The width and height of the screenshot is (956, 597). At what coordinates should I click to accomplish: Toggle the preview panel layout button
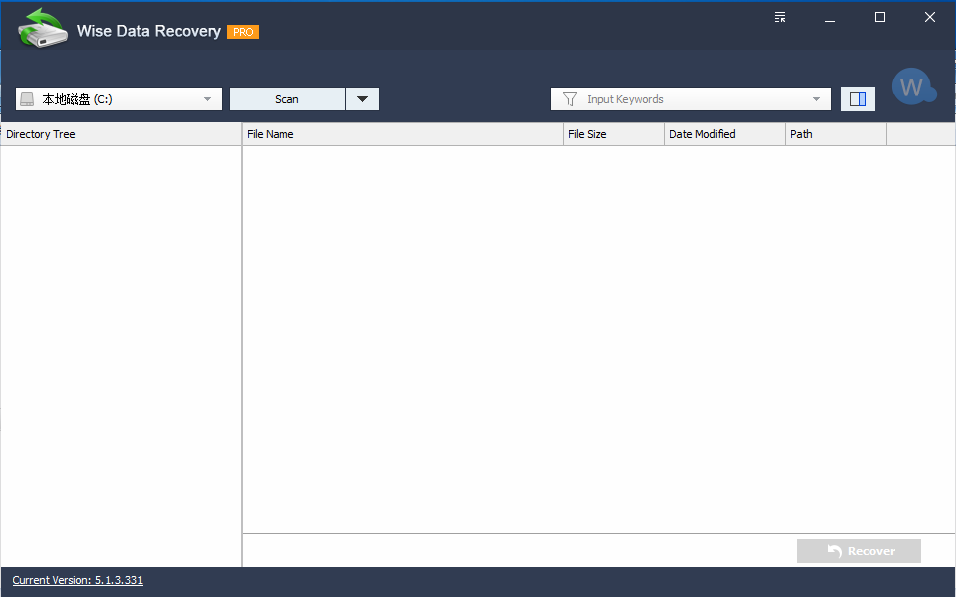(858, 99)
